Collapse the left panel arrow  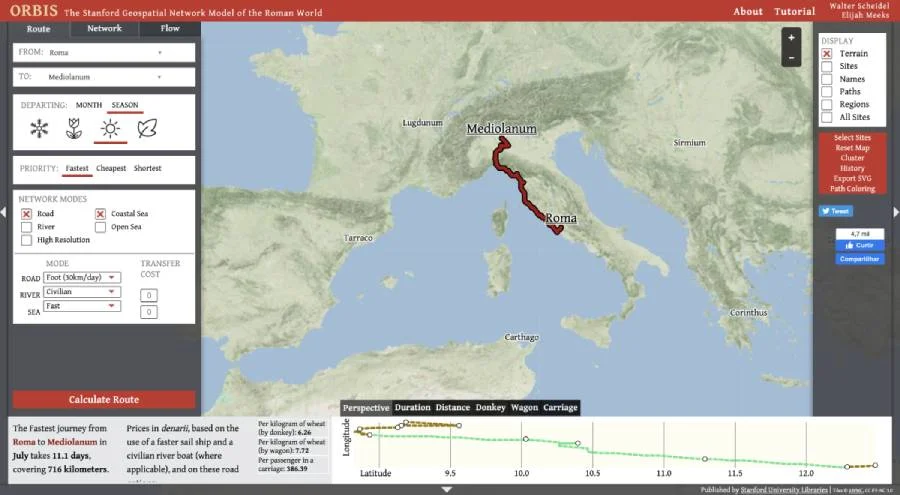click(5, 211)
